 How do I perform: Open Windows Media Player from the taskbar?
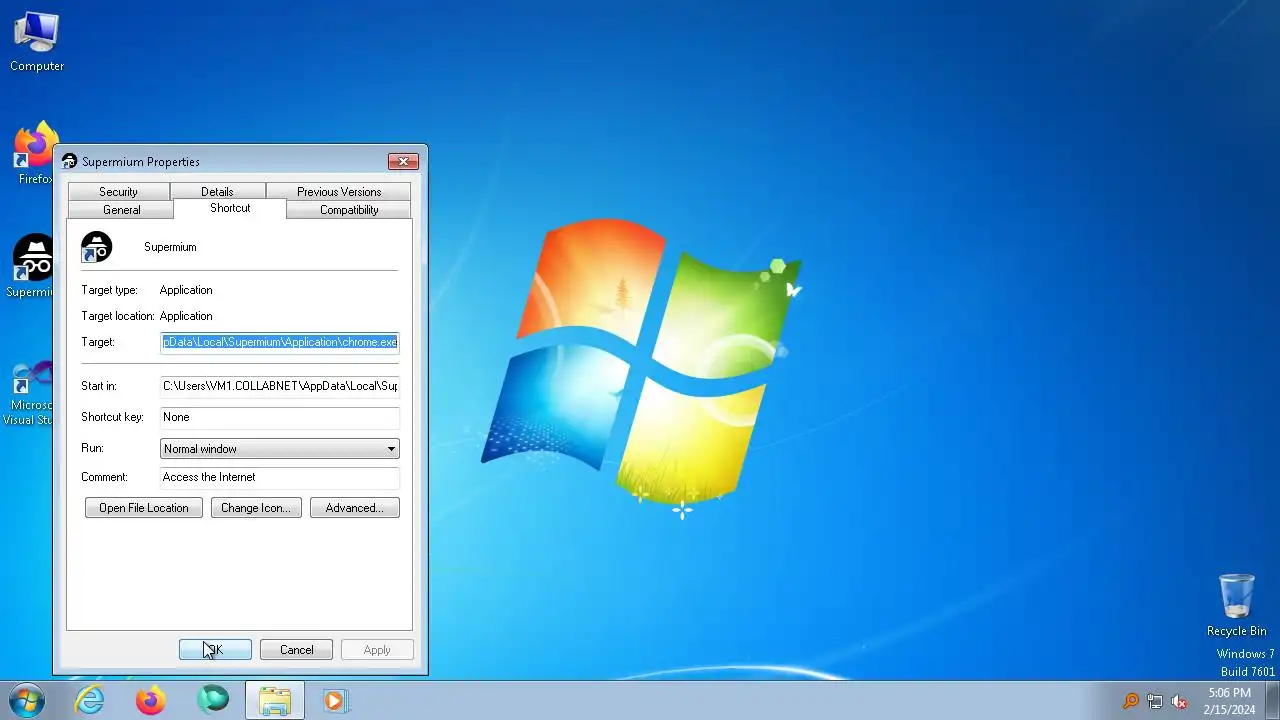coord(335,700)
